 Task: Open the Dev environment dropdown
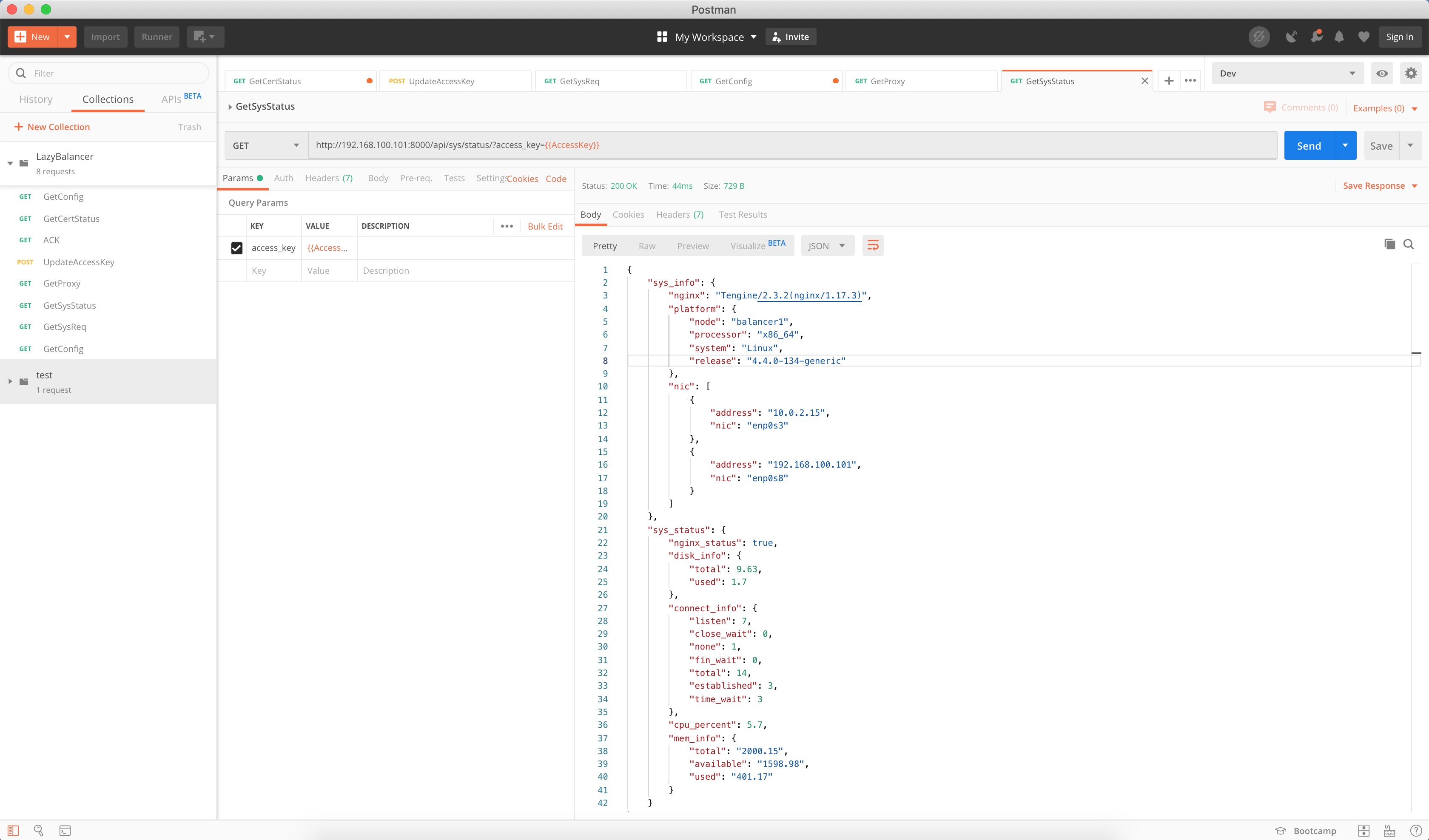1287,74
